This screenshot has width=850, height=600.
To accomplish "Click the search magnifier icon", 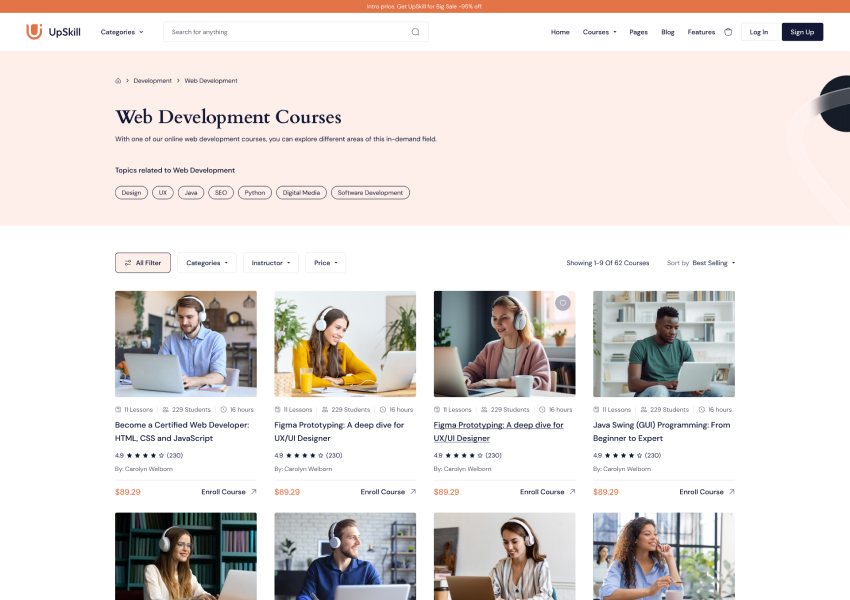I will point(416,32).
